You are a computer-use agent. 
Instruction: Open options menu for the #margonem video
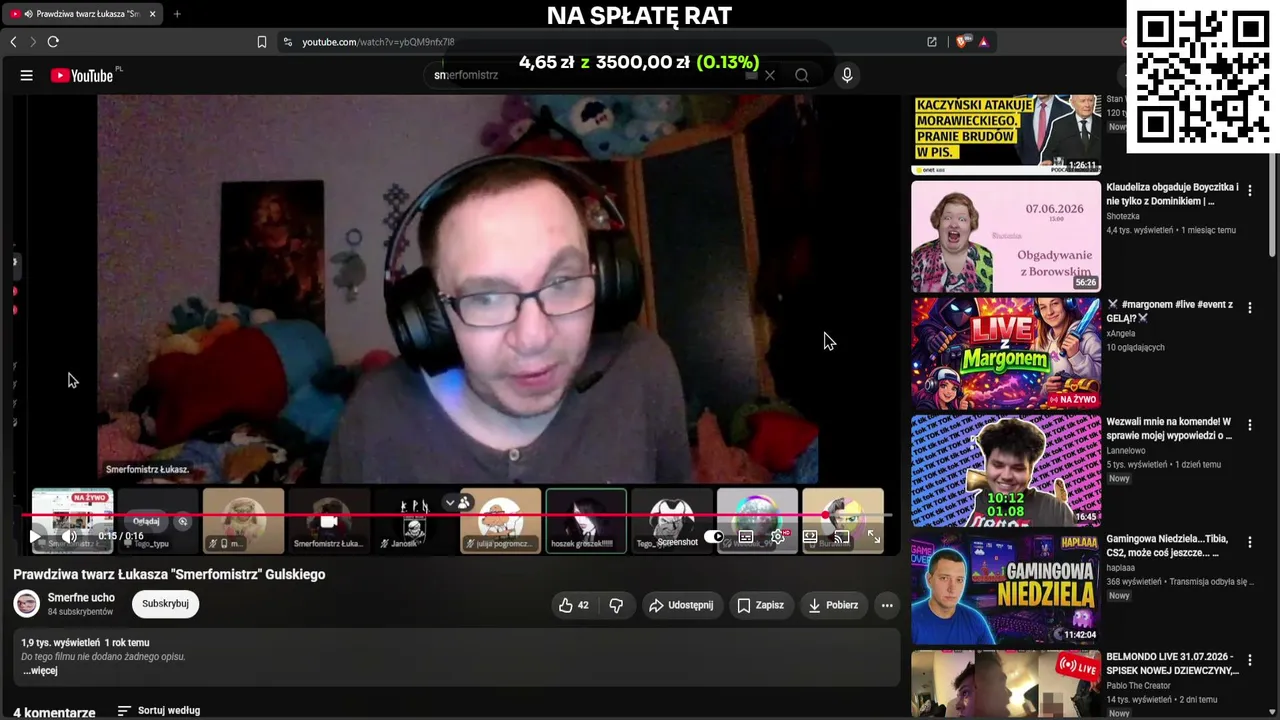(x=1249, y=307)
